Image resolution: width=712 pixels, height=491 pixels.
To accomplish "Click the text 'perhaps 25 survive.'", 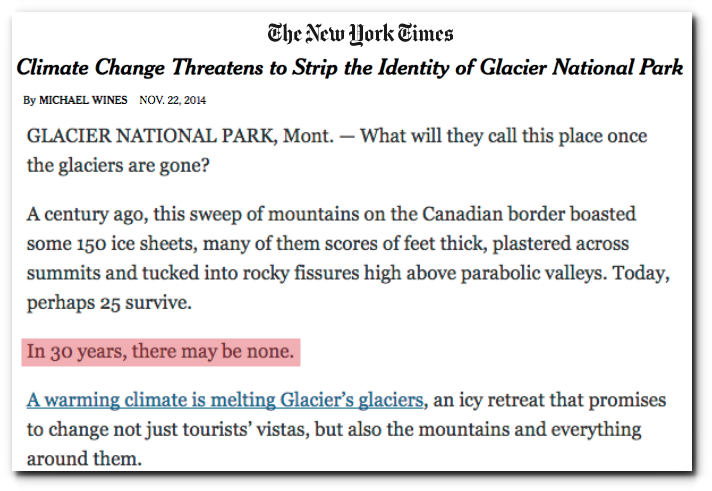I will (109, 303).
